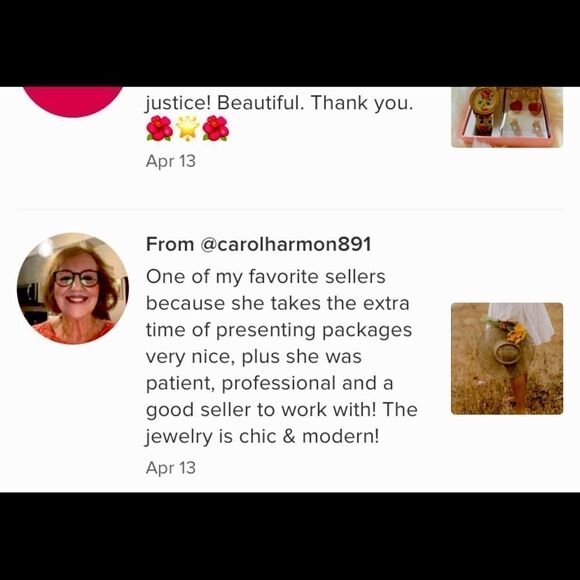Screen dimensions: 580x580
Task: Click the "One of my favorite sellers" line
Action: coord(266,277)
